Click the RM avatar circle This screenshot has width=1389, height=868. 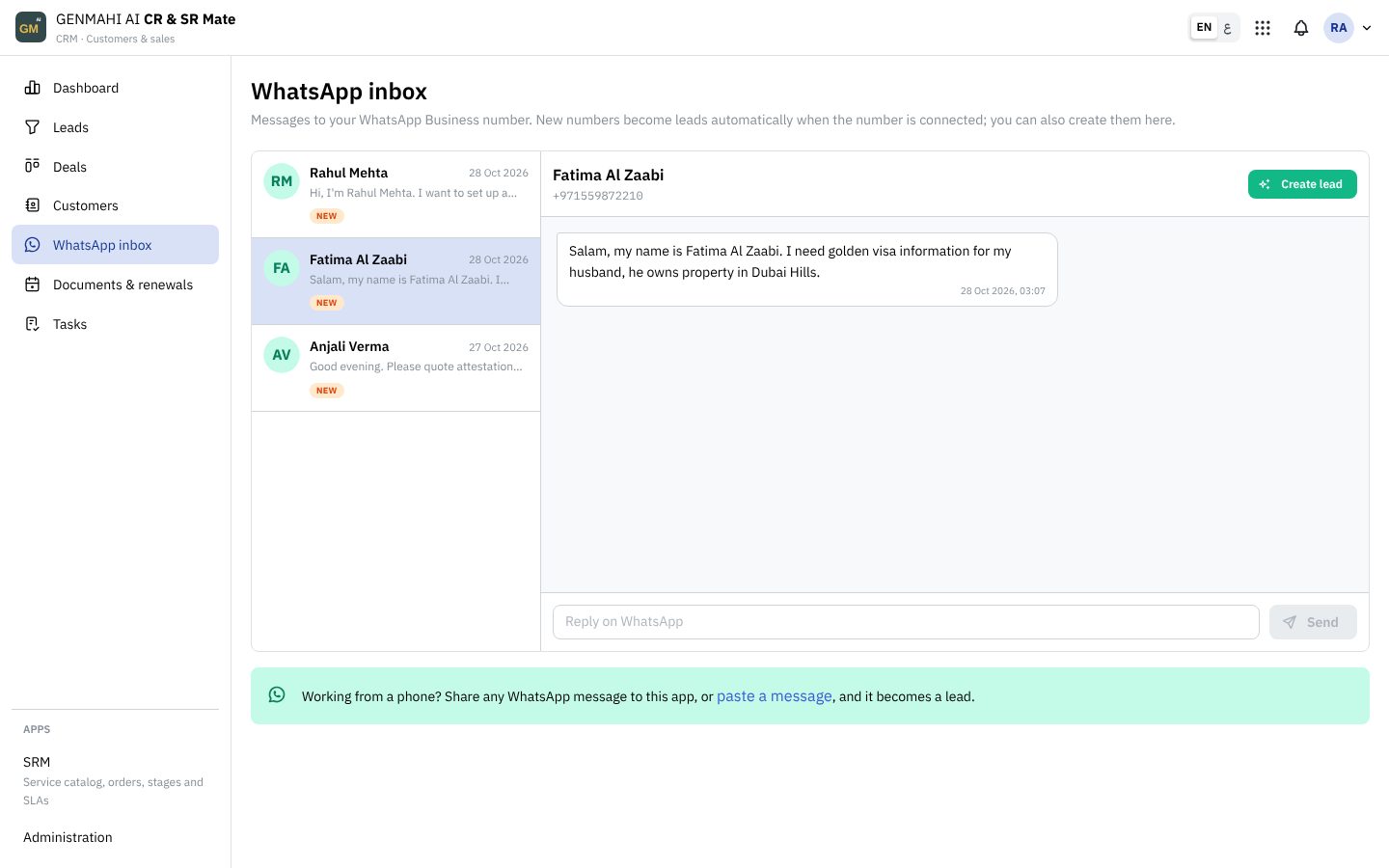point(282,181)
